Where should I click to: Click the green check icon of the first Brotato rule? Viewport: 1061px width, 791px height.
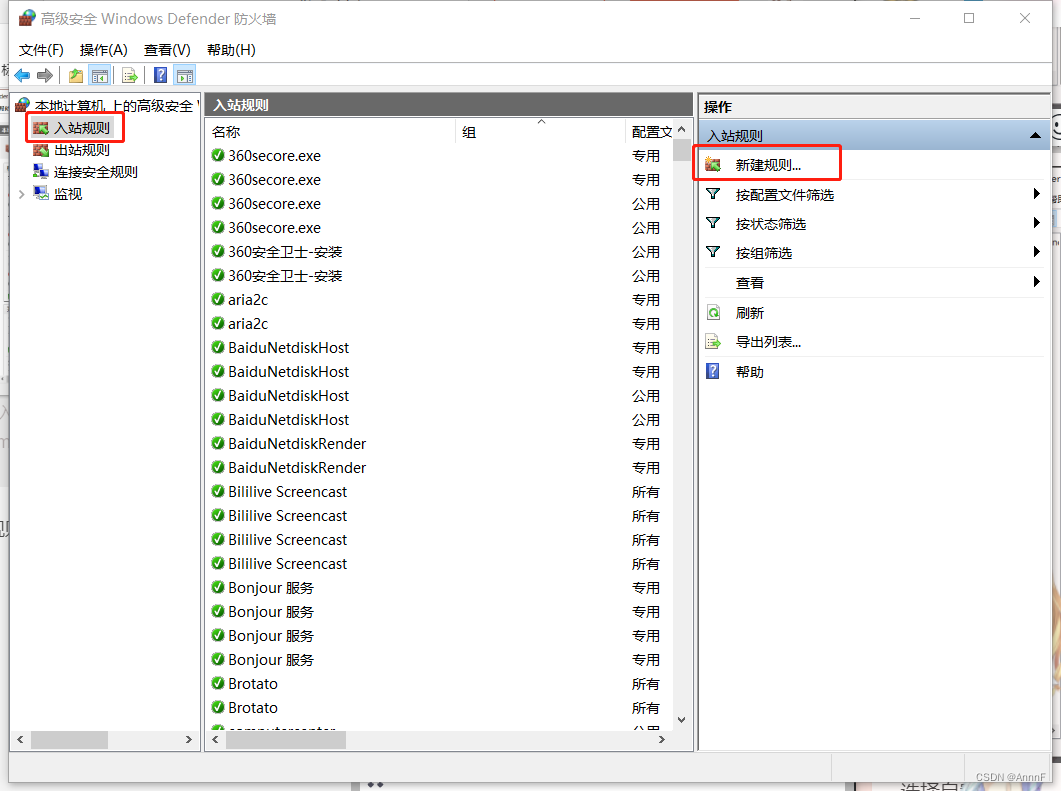pyautogui.click(x=218, y=683)
